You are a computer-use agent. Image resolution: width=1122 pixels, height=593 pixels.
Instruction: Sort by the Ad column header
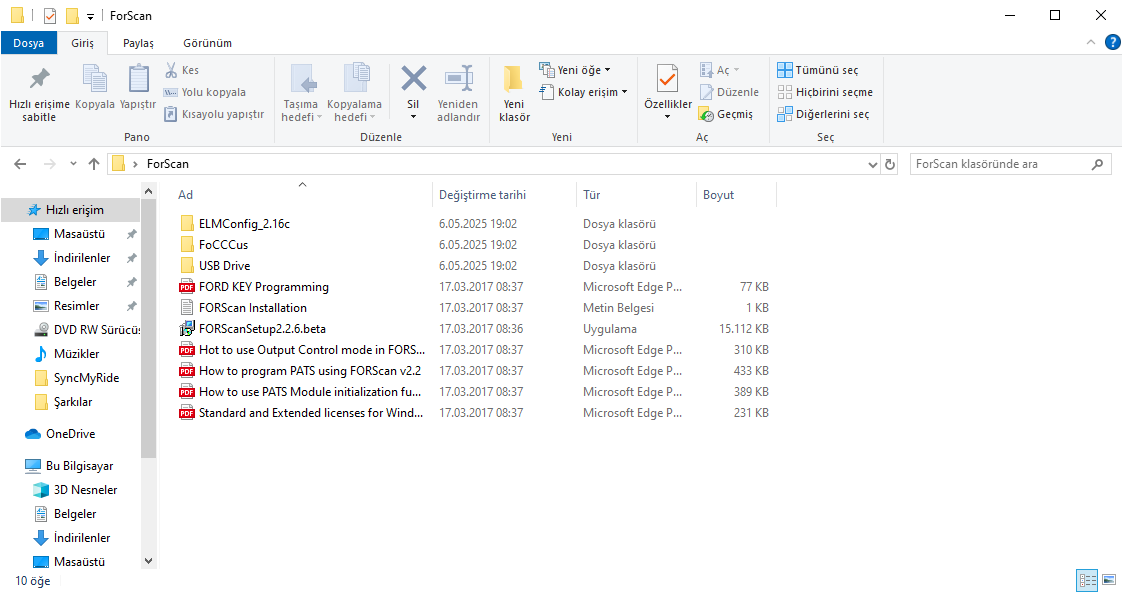(x=302, y=195)
